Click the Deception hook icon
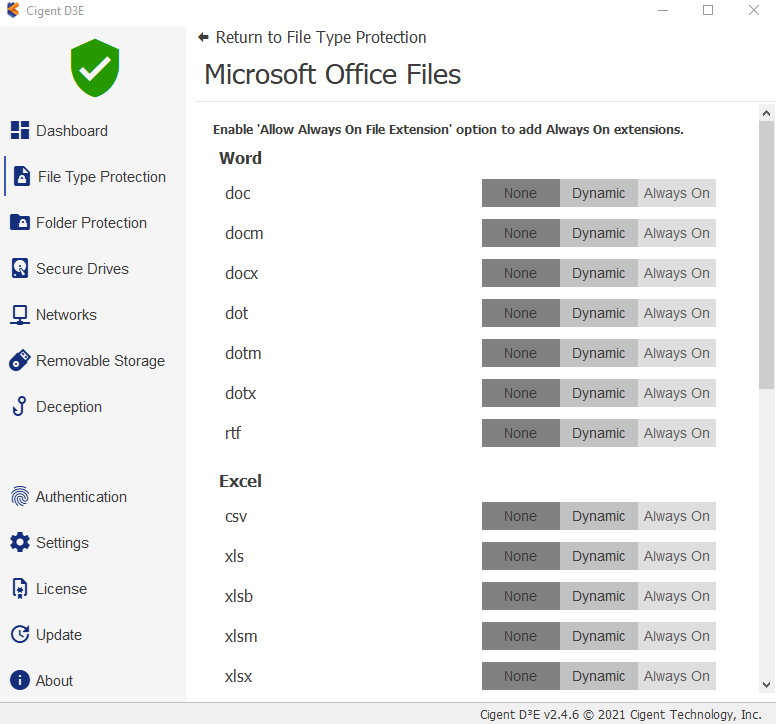 coord(20,406)
